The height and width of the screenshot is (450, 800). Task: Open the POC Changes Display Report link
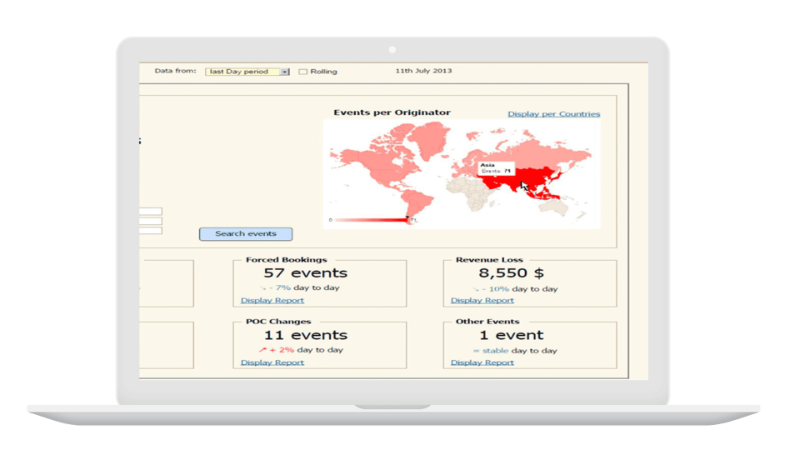272,362
